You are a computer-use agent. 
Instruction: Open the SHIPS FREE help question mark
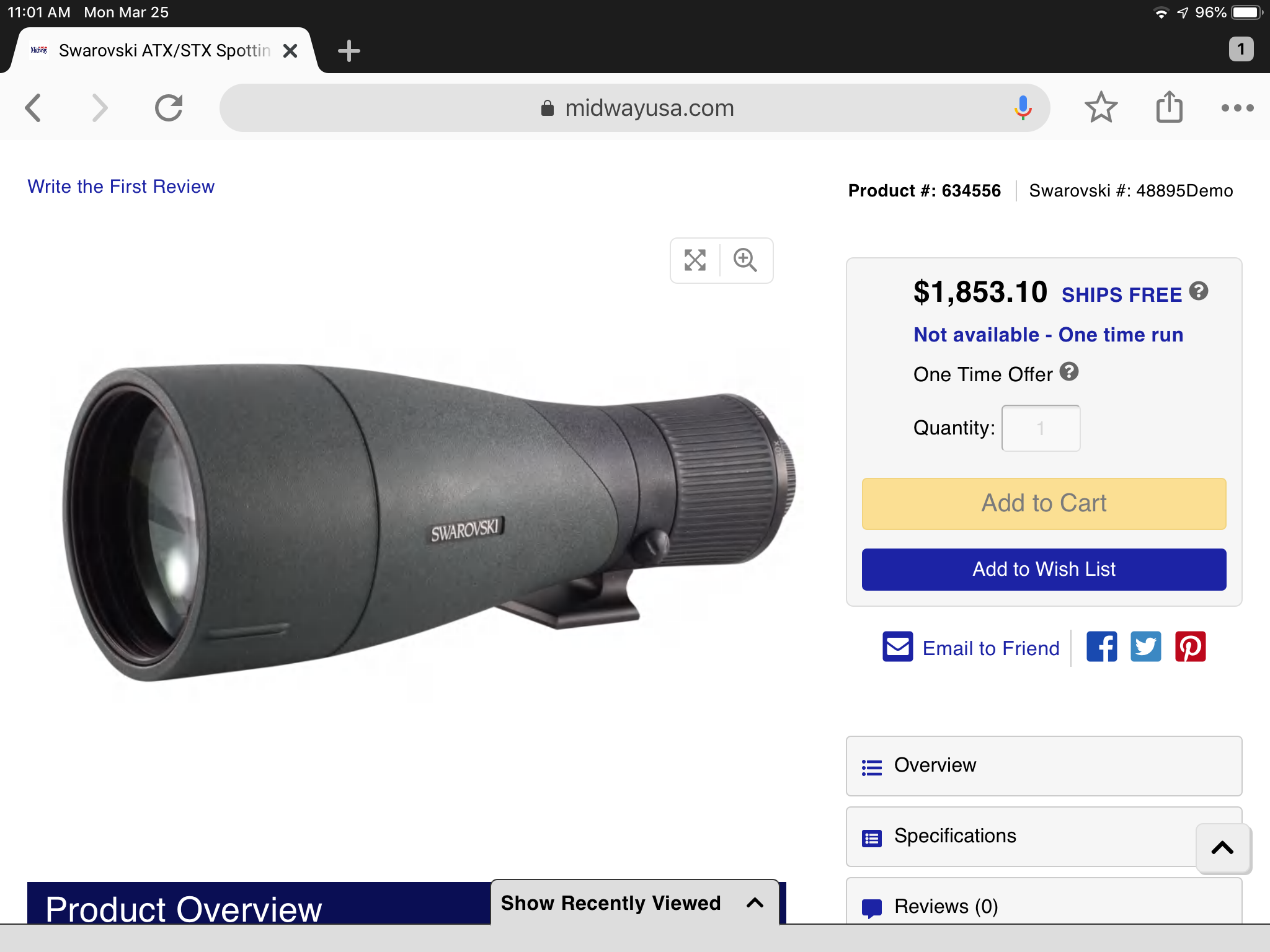[1199, 291]
